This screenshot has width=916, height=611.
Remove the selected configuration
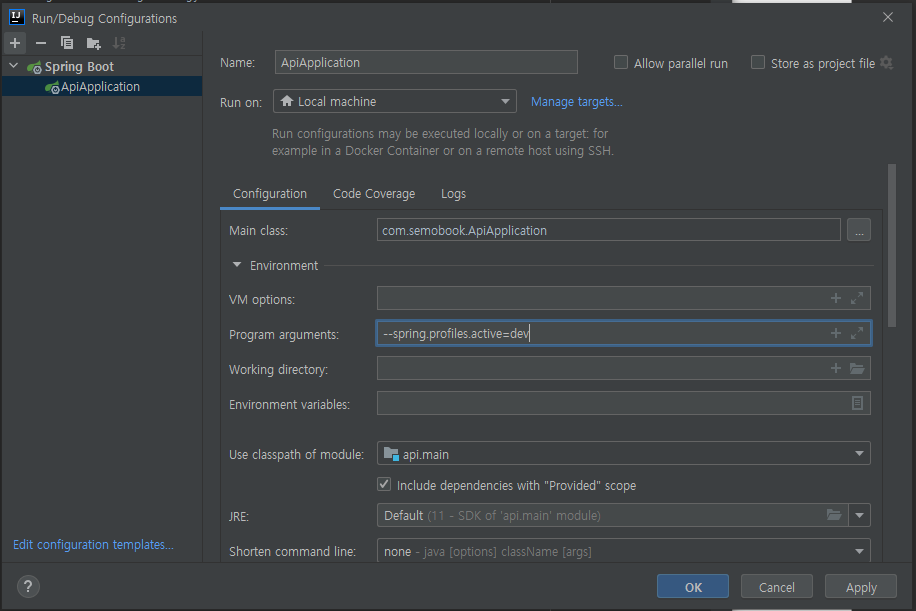point(41,43)
